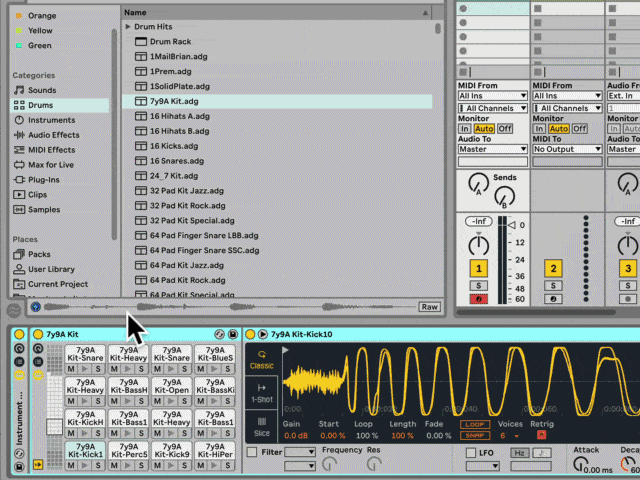Open the Max for Live category
This screenshot has width=640, height=480.
coord(51,165)
